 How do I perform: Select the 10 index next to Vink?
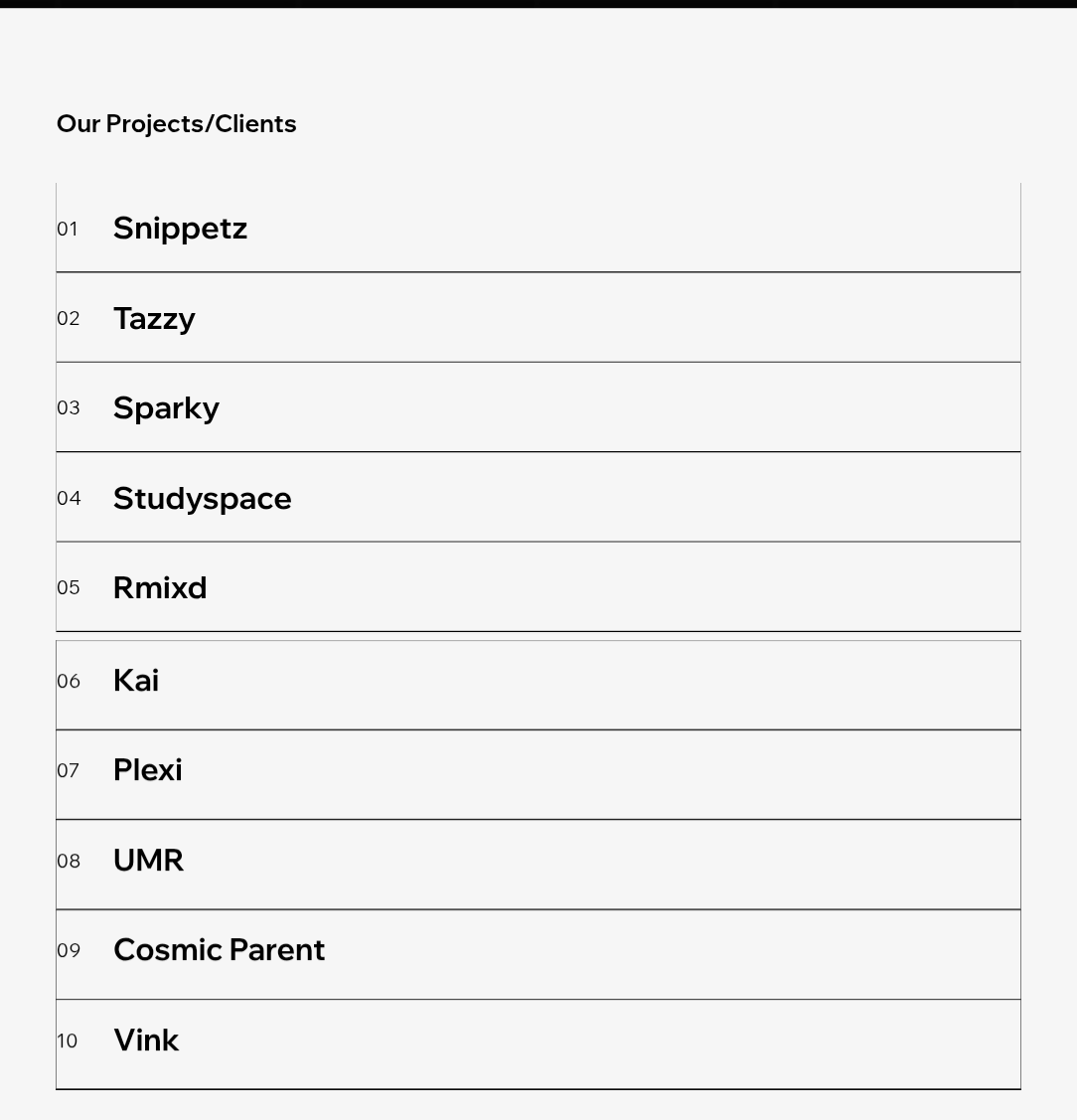pos(67,1041)
